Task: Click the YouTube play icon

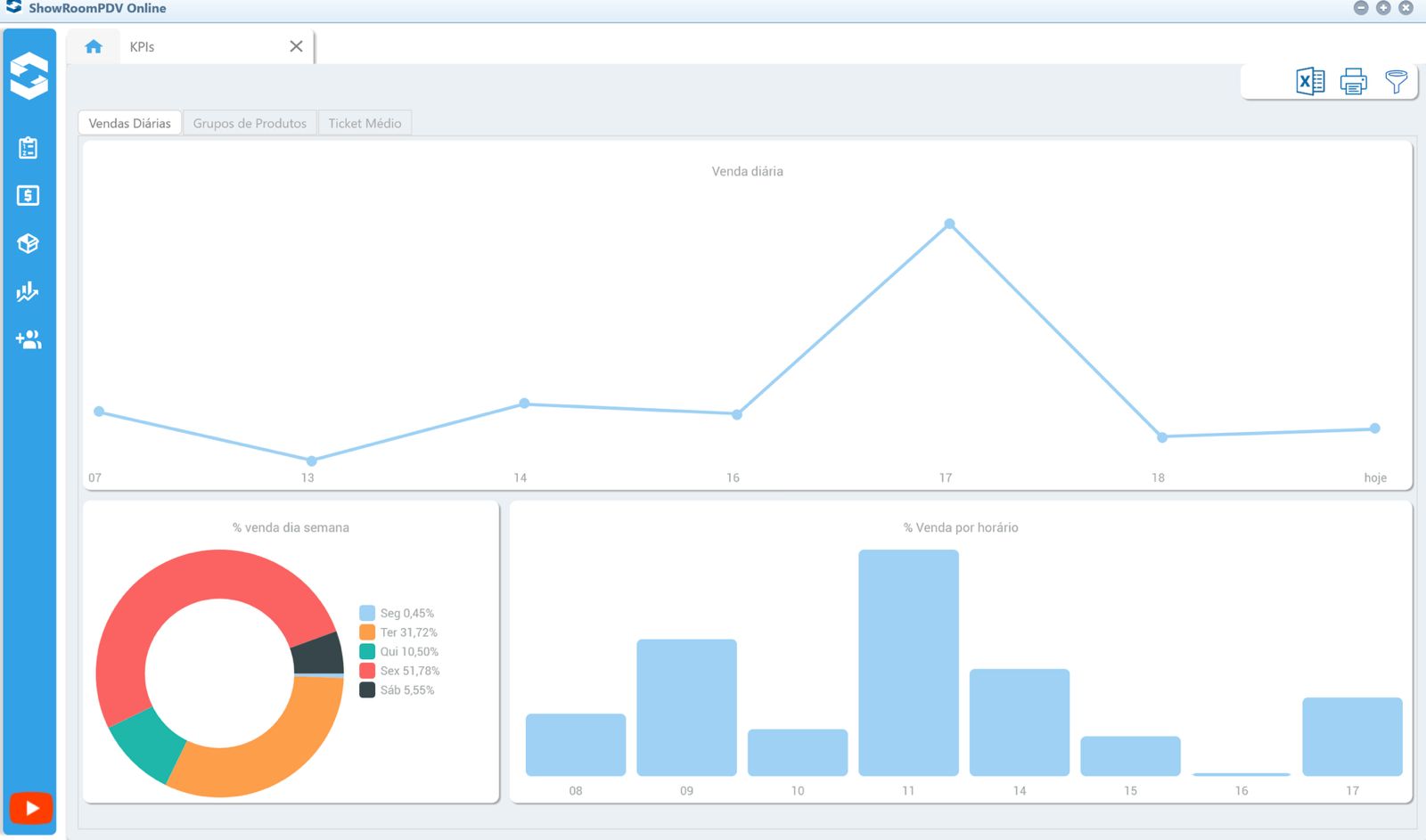Action: tap(31, 808)
